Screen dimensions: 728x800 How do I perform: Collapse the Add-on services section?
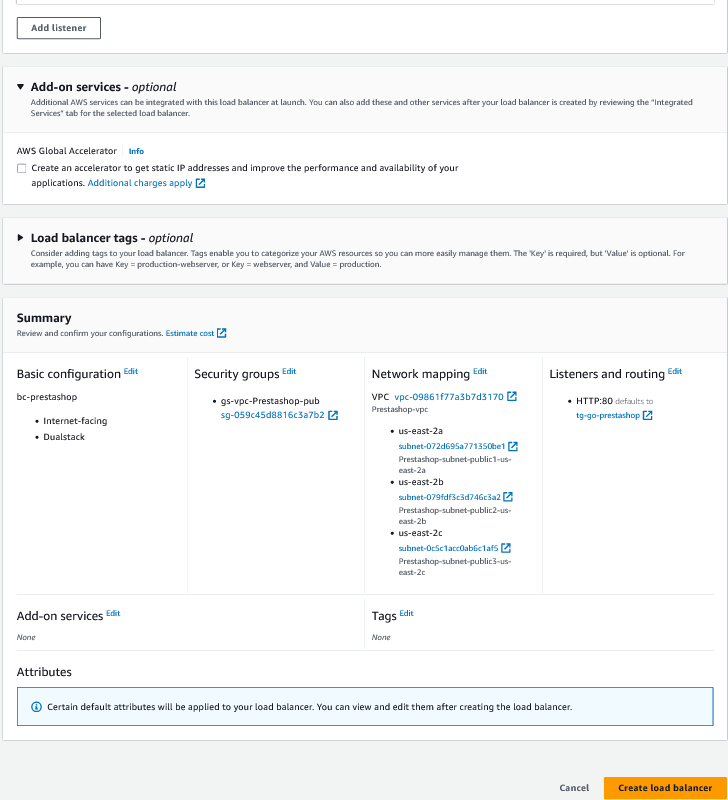(21, 87)
